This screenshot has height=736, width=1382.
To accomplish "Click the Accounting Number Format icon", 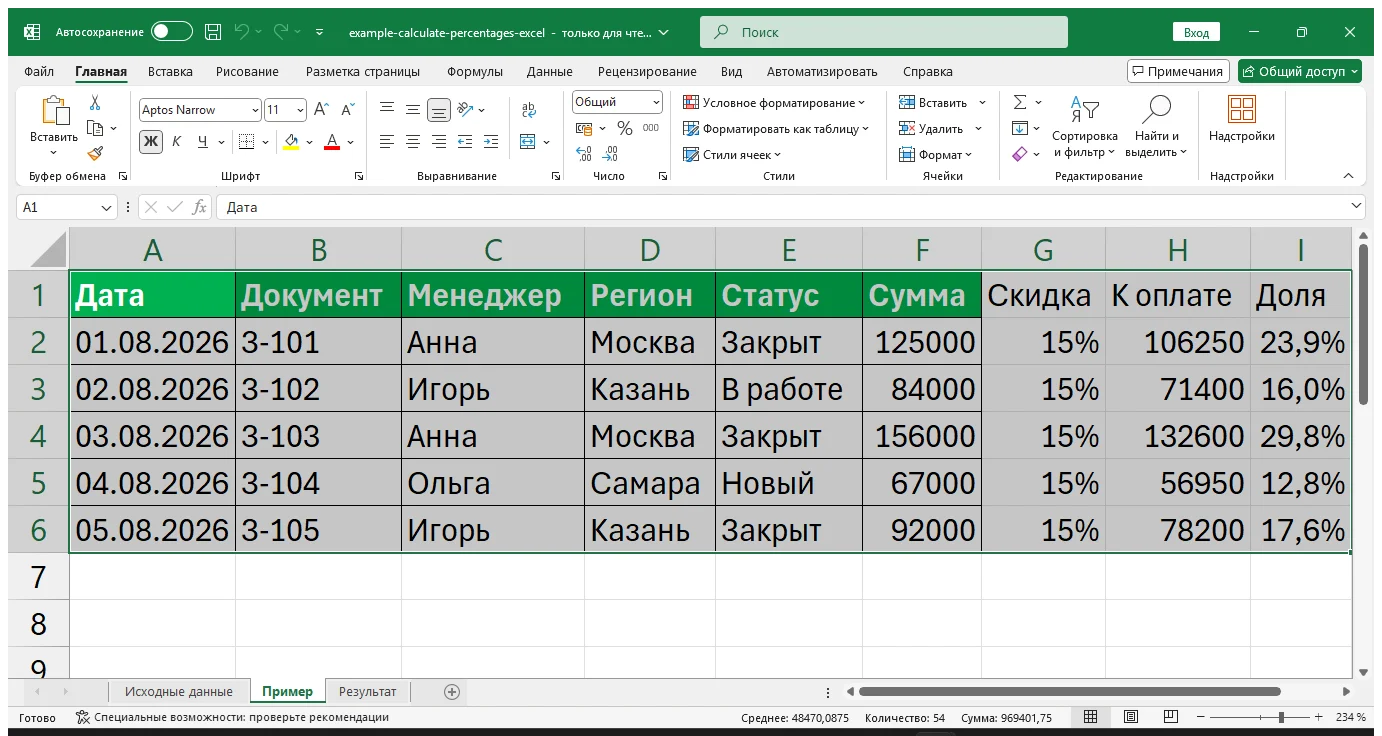I will tap(585, 128).
